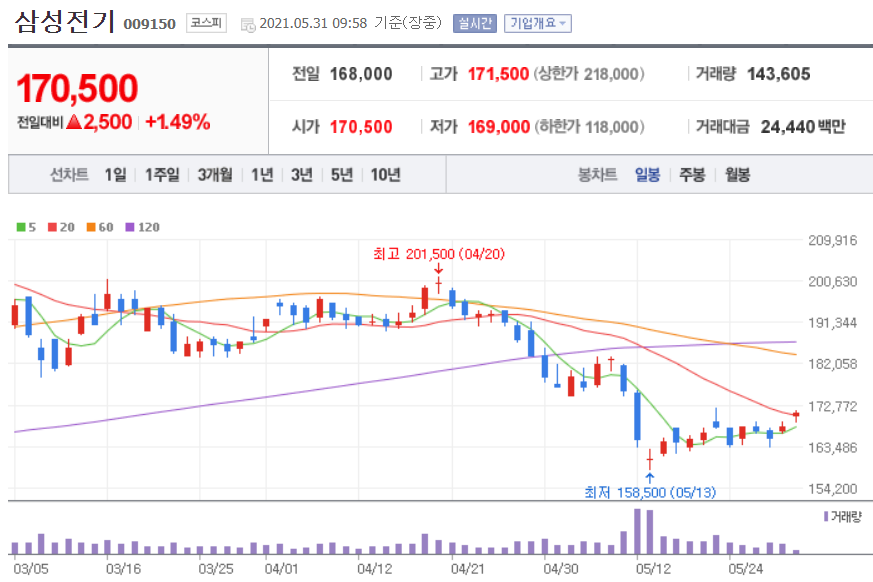
Task: Select the 1주일 line chart period
Action: coord(162,175)
